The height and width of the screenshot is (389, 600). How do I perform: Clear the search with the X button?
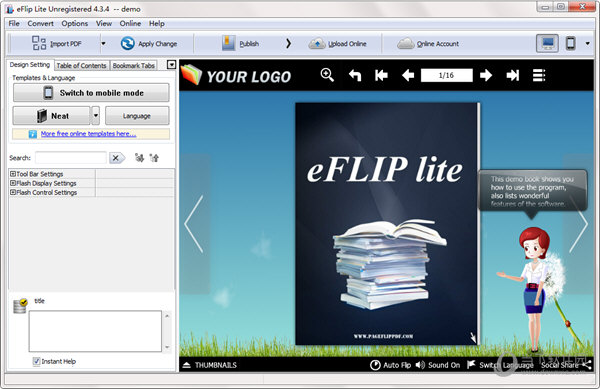116,158
